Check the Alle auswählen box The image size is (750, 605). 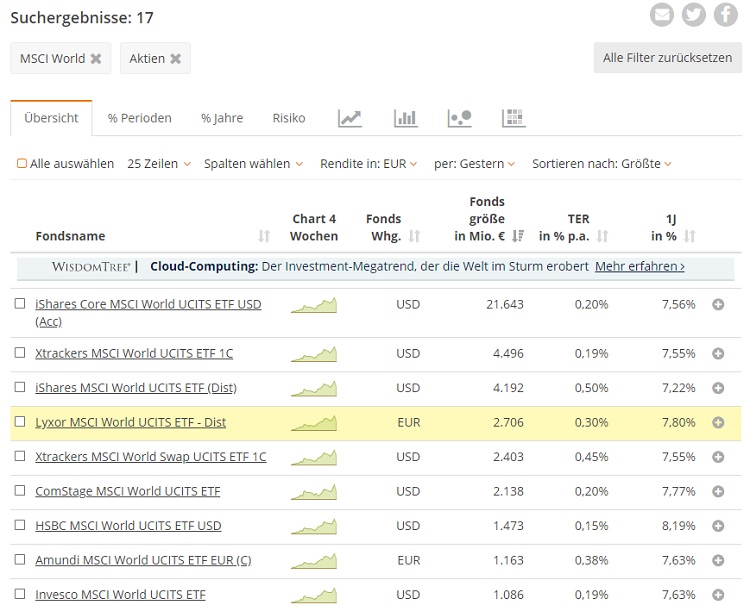pyautogui.click(x=22, y=164)
